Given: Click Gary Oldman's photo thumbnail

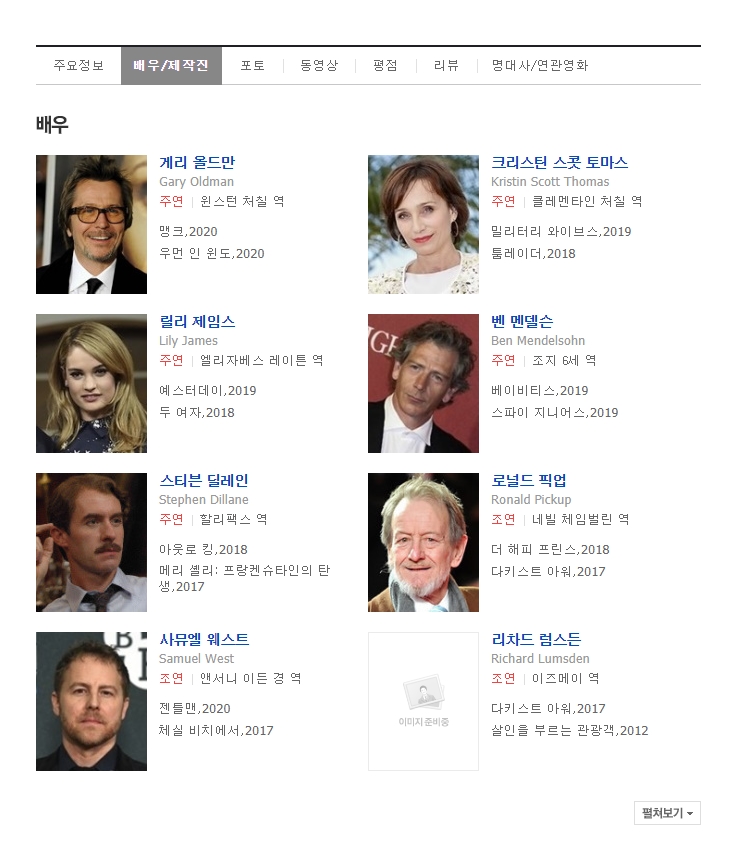Looking at the screenshot, I should point(91,224).
